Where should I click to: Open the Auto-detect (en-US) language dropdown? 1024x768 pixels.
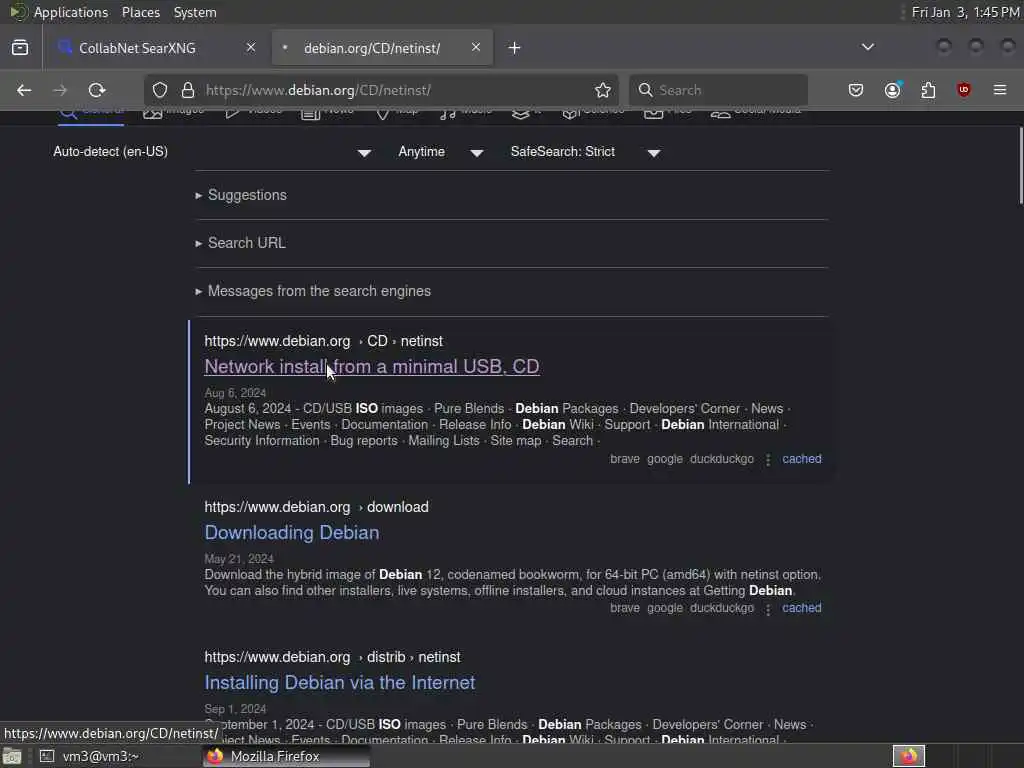212,152
